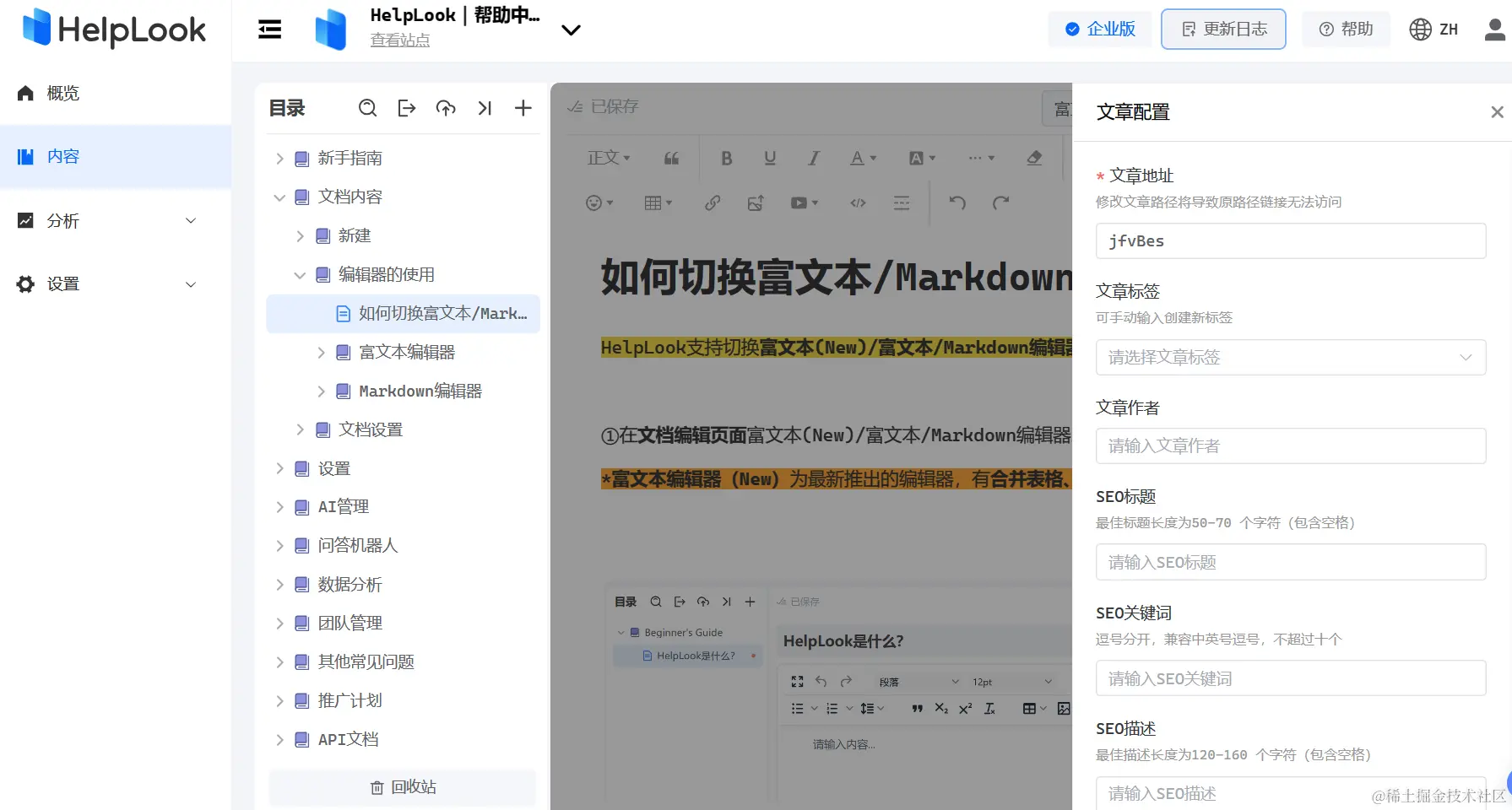
Task: Insert a horizontal divider icon
Action: point(902,202)
